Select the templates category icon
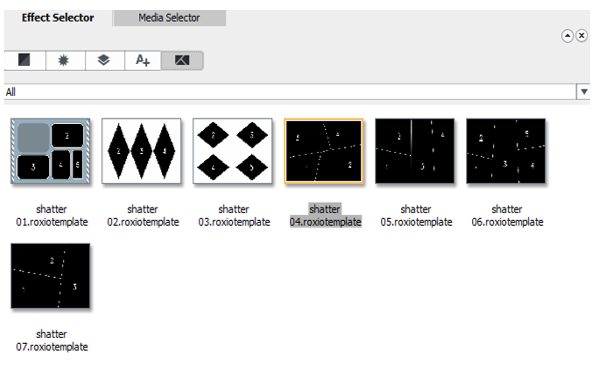 [x=182, y=60]
